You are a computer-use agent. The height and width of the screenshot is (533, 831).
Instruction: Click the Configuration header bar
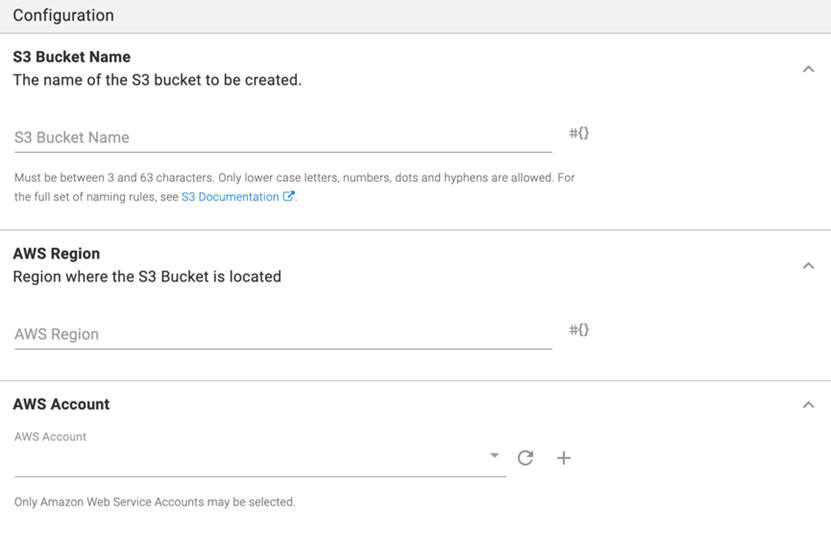pyautogui.click(x=415, y=16)
